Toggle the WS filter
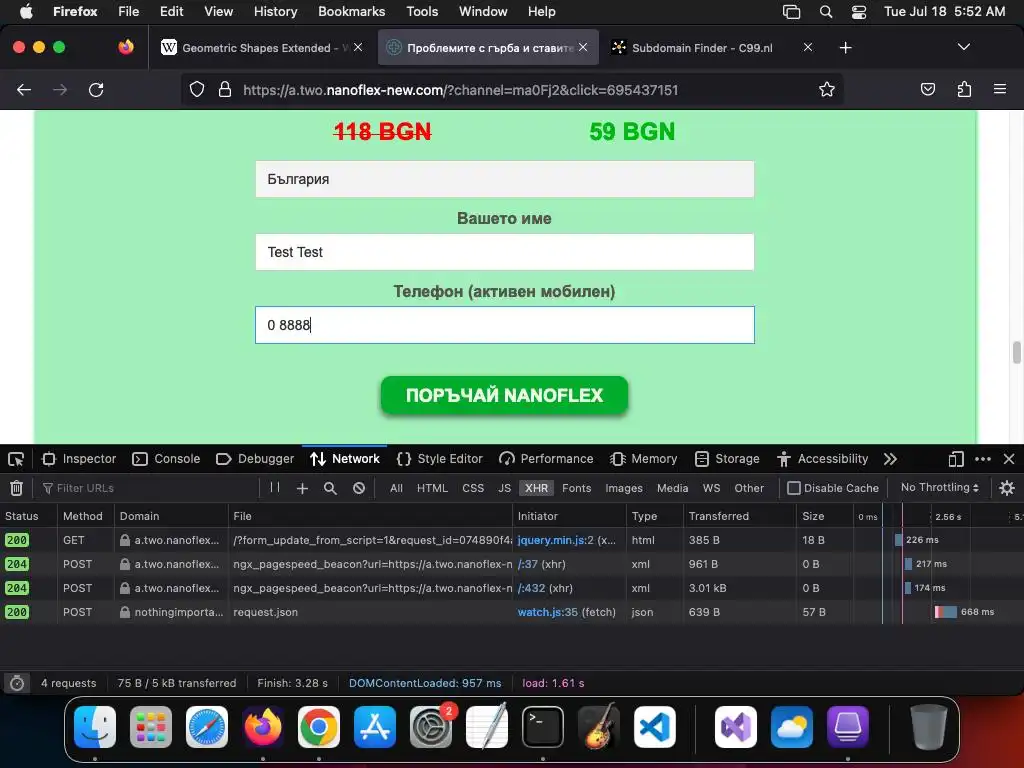Image resolution: width=1024 pixels, height=768 pixels. (x=711, y=488)
